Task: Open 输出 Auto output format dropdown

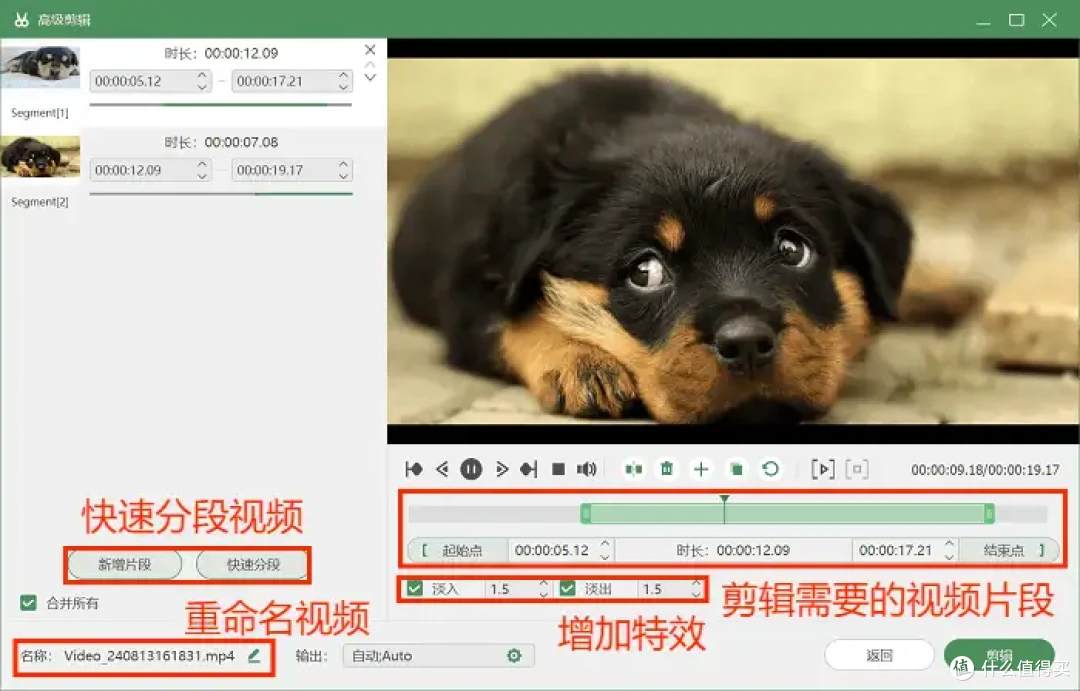Action: point(438,655)
